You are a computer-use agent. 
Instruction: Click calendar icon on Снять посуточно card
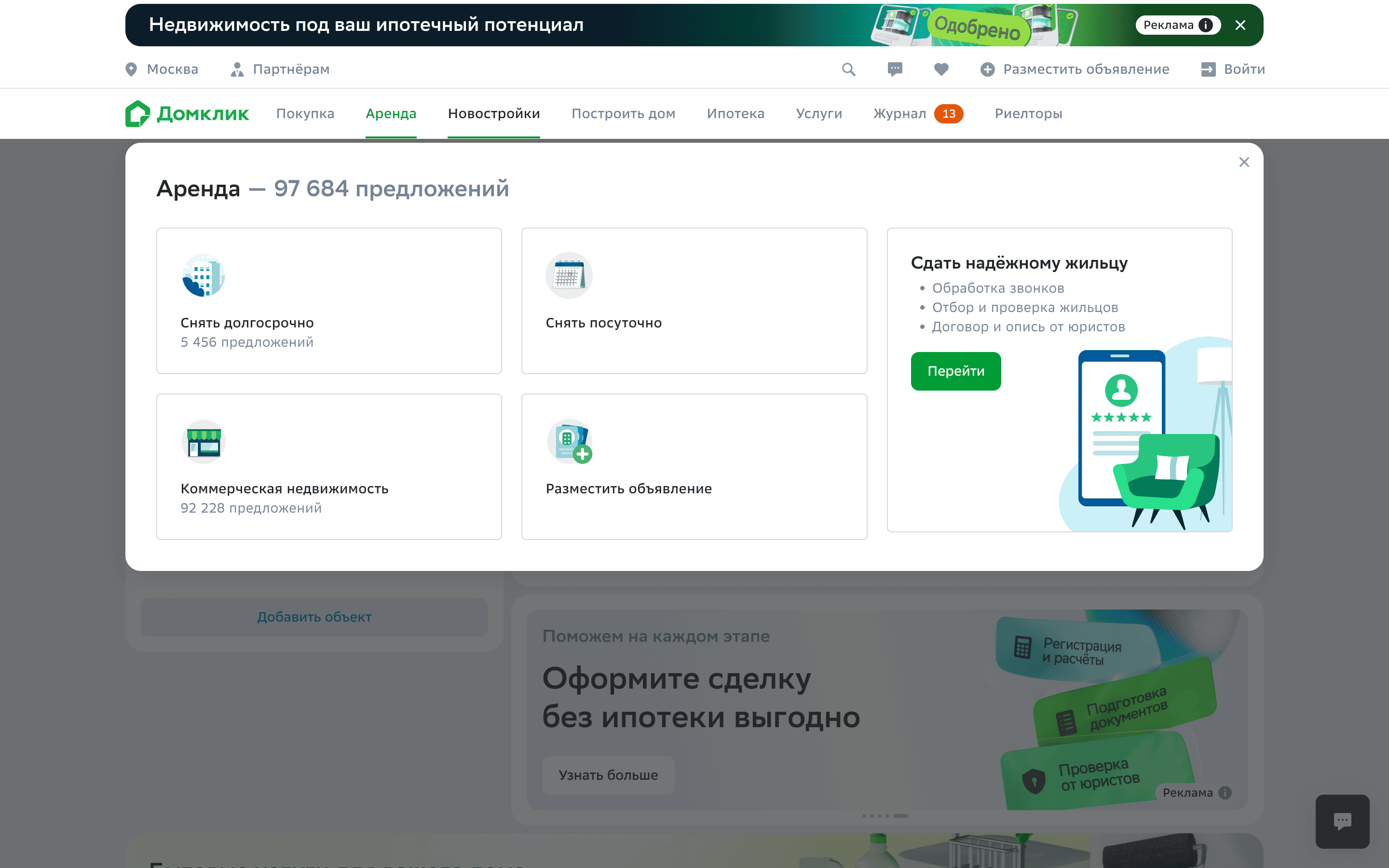tap(569, 275)
